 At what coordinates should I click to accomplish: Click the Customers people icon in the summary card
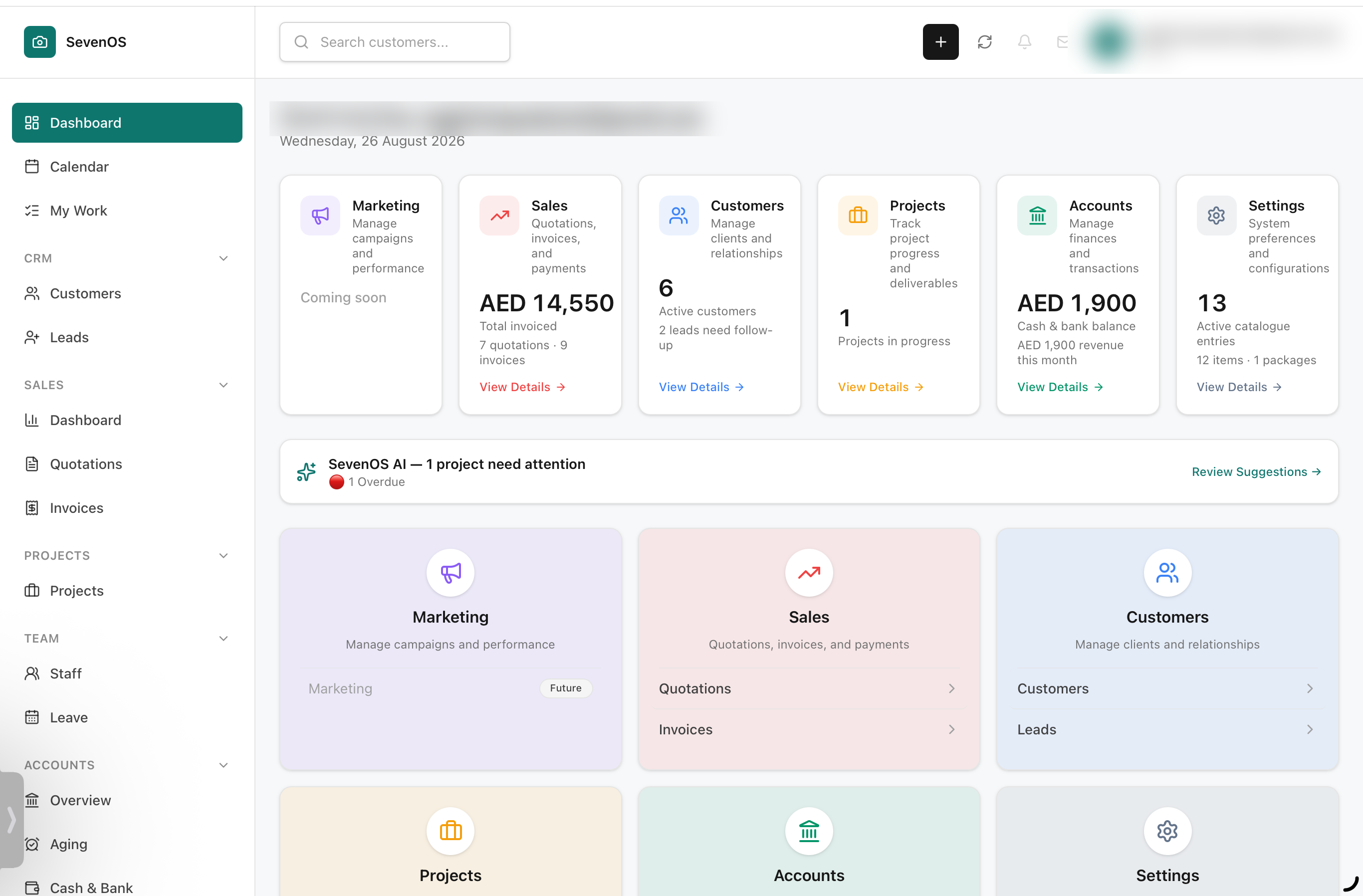(x=679, y=215)
